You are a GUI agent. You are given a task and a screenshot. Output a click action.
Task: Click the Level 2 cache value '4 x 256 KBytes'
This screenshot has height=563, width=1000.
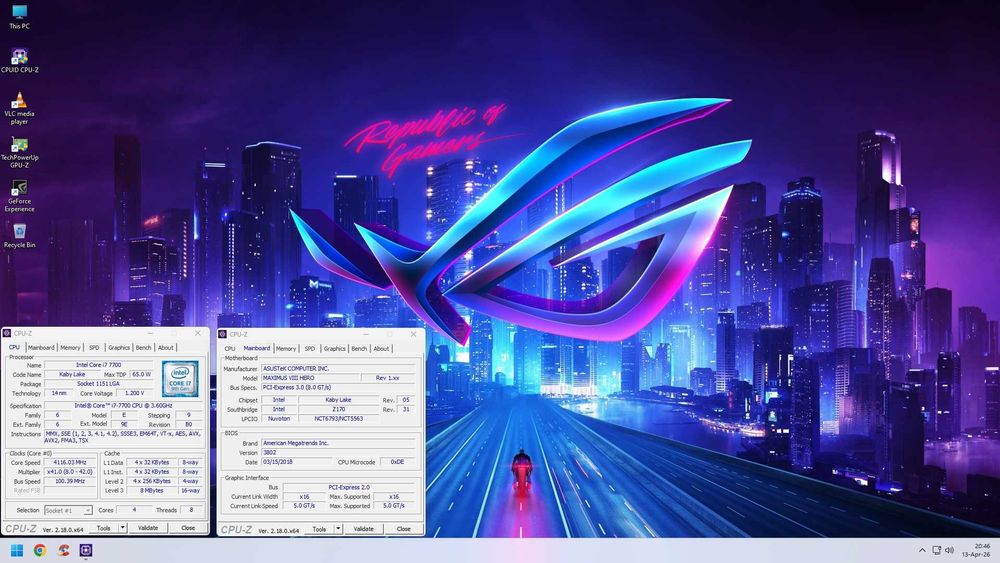pos(152,481)
